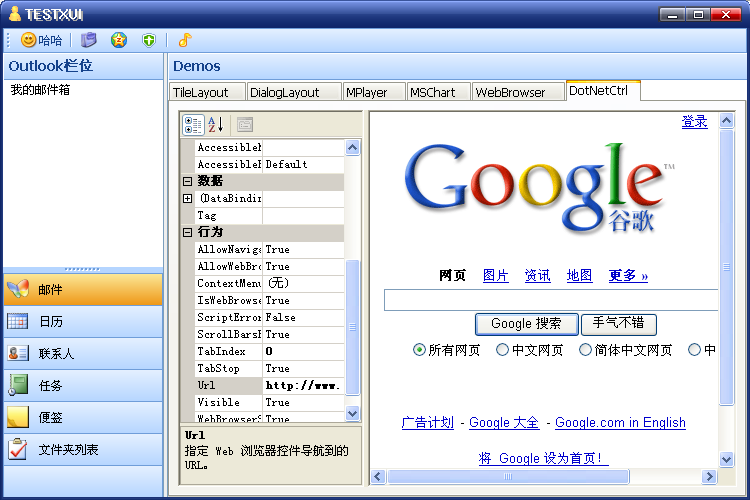Image resolution: width=750 pixels, height=500 pixels.
Task: Select the IsWebBrowserContextMenuEnabled property row
Action: pyautogui.click(x=269, y=300)
